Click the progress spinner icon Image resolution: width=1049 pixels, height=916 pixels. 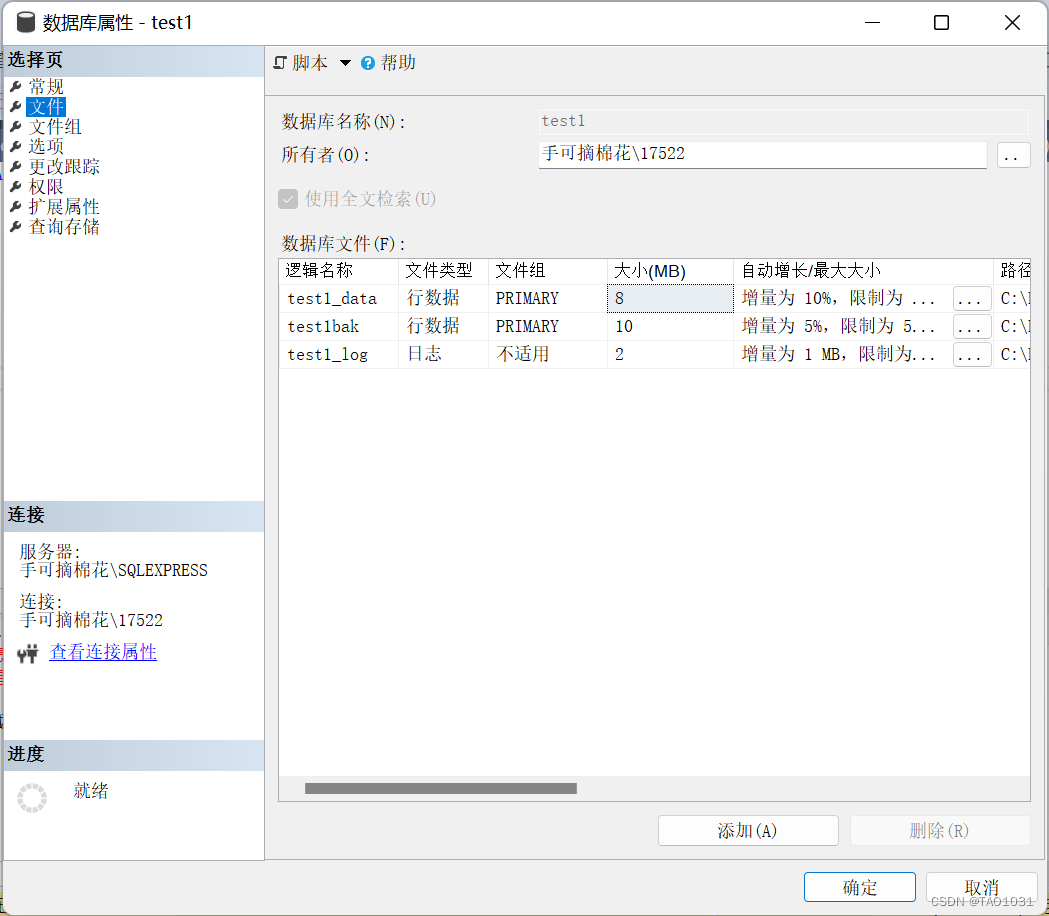[31, 798]
